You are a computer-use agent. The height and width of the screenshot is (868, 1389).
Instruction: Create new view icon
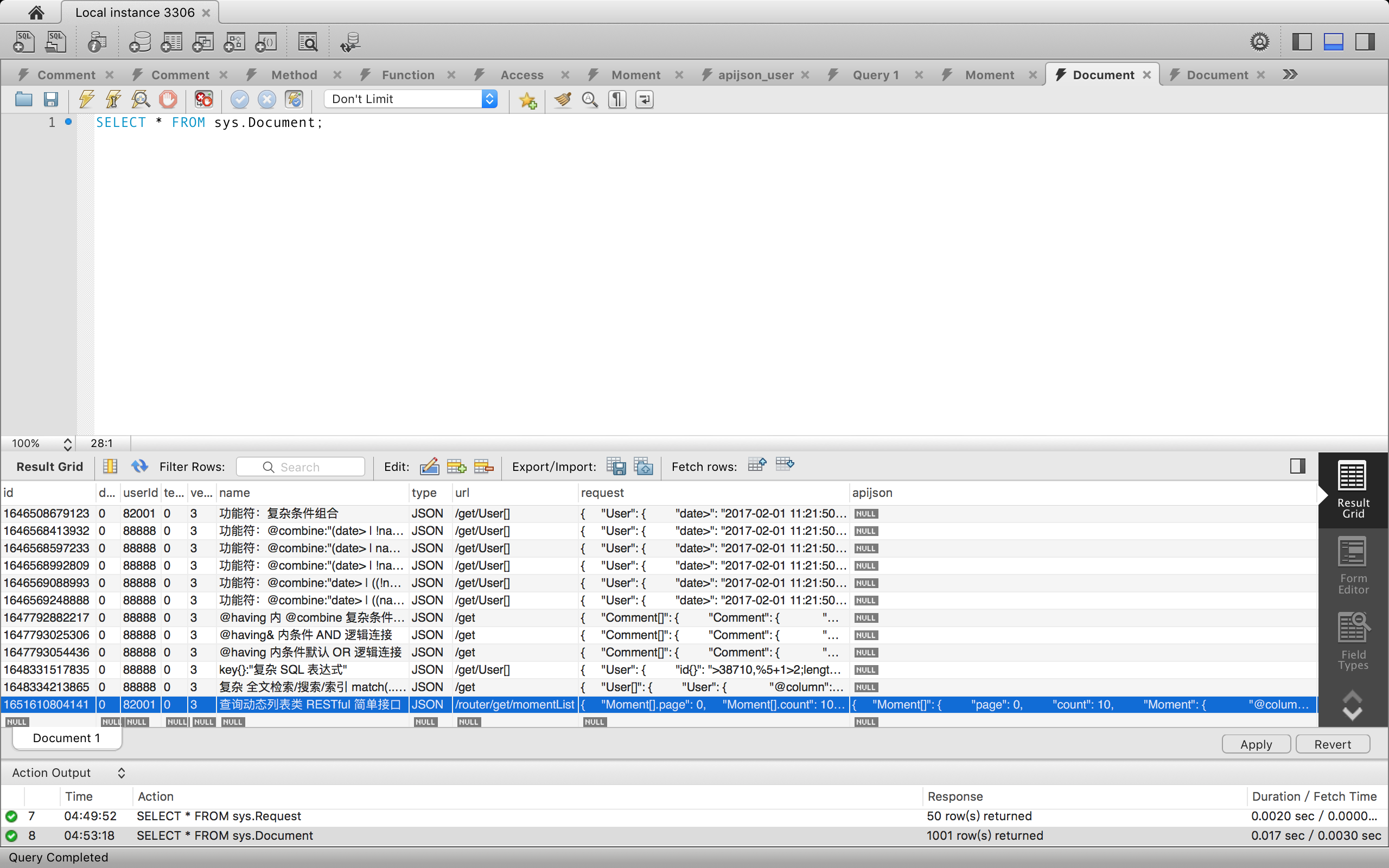point(202,42)
